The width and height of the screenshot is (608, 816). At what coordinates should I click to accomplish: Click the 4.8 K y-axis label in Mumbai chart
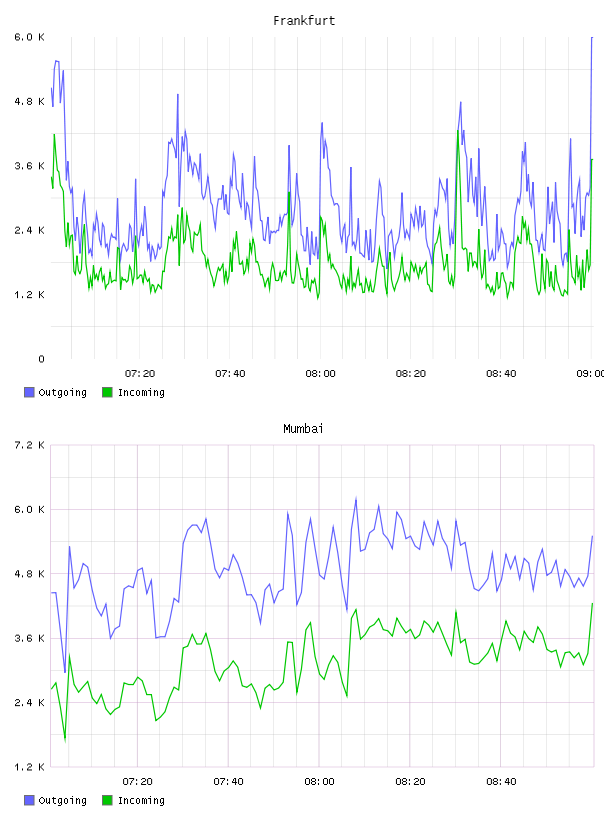pos(30,574)
